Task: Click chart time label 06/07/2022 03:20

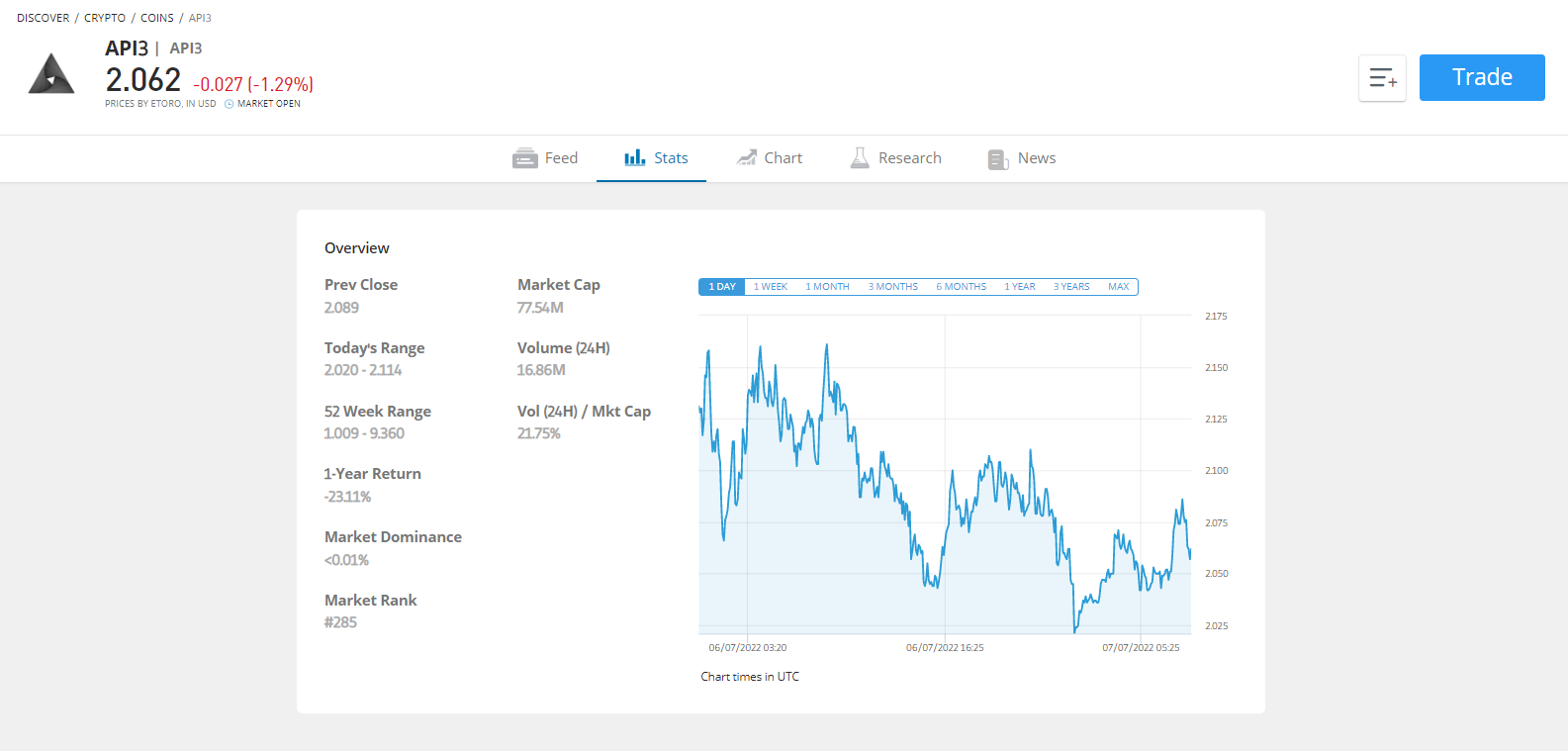Action: (x=748, y=648)
